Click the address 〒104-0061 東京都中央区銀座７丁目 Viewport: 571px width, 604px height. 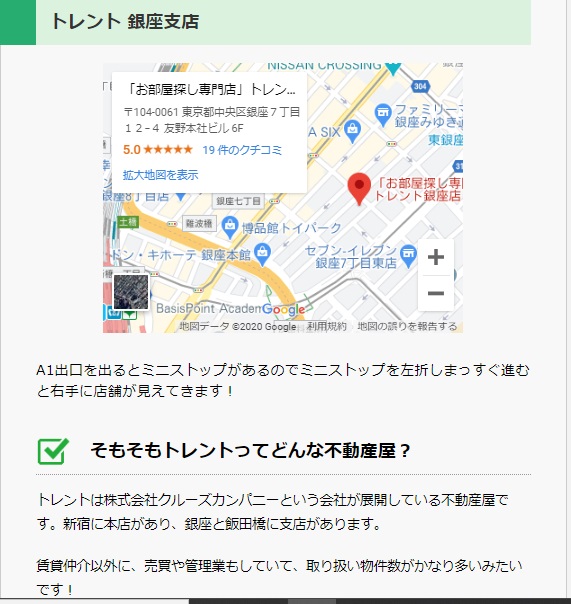212,112
